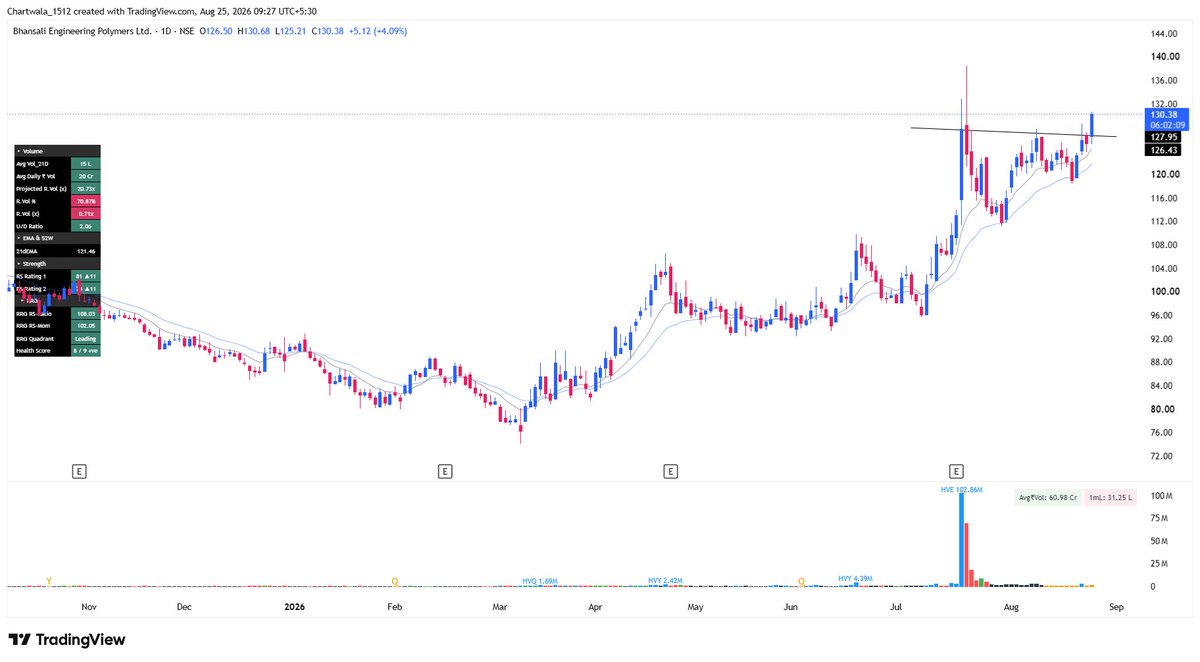Image resolution: width=1200 pixels, height=662 pixels.
Task: Click the Dec label on time axis
Action: [x=184, y=607]
